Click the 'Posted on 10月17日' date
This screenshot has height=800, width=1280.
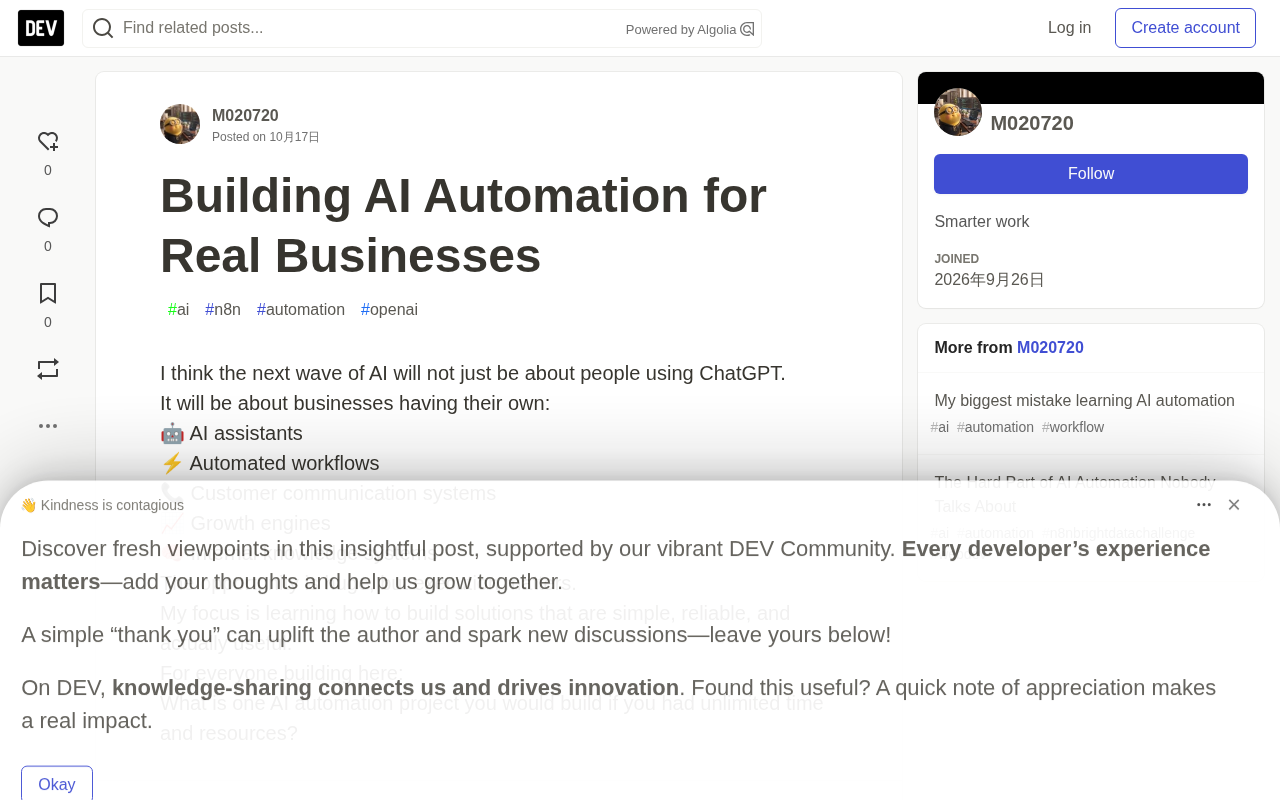pos(266,137)
